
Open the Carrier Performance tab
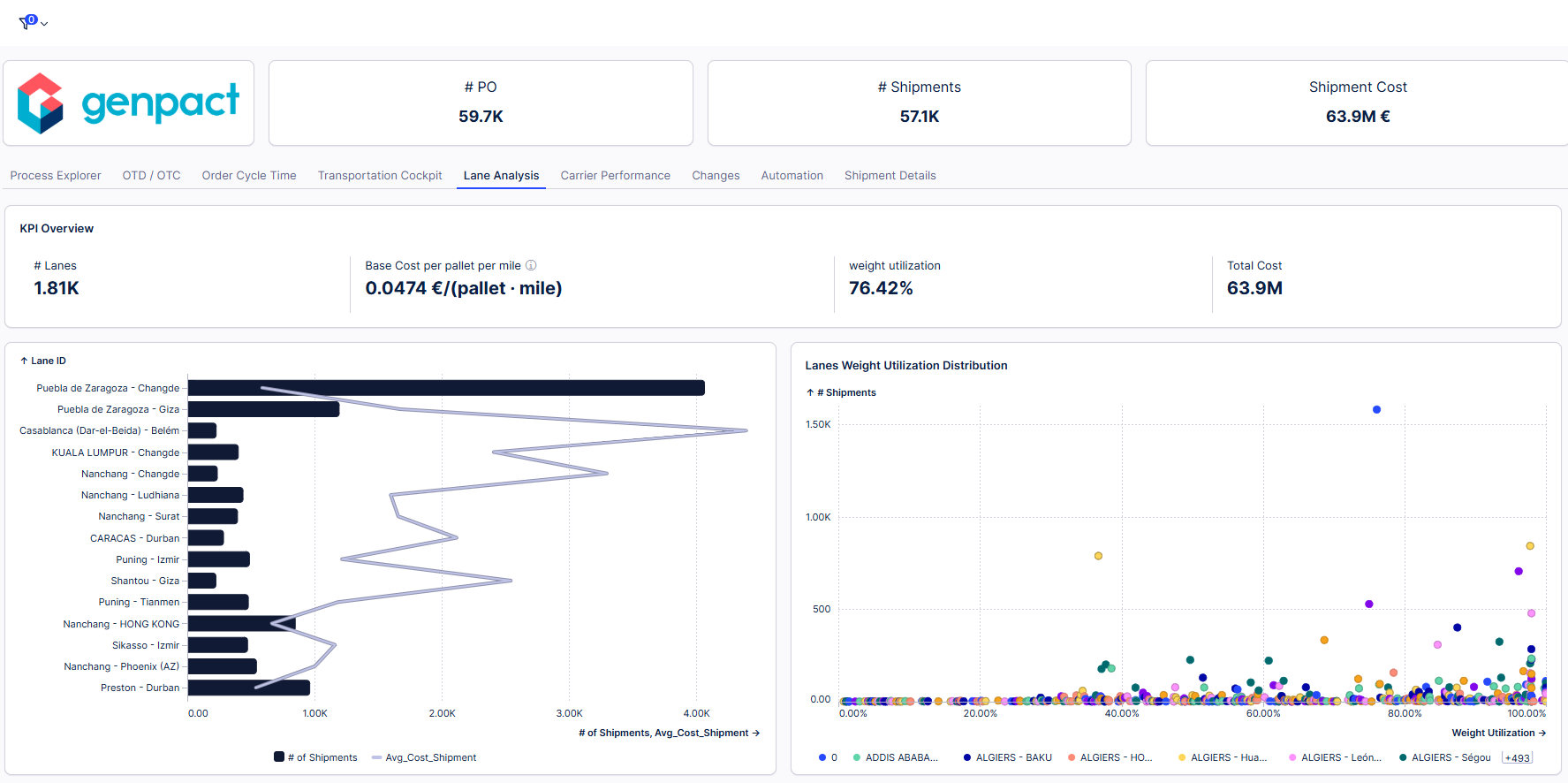(x=615, y=175)
